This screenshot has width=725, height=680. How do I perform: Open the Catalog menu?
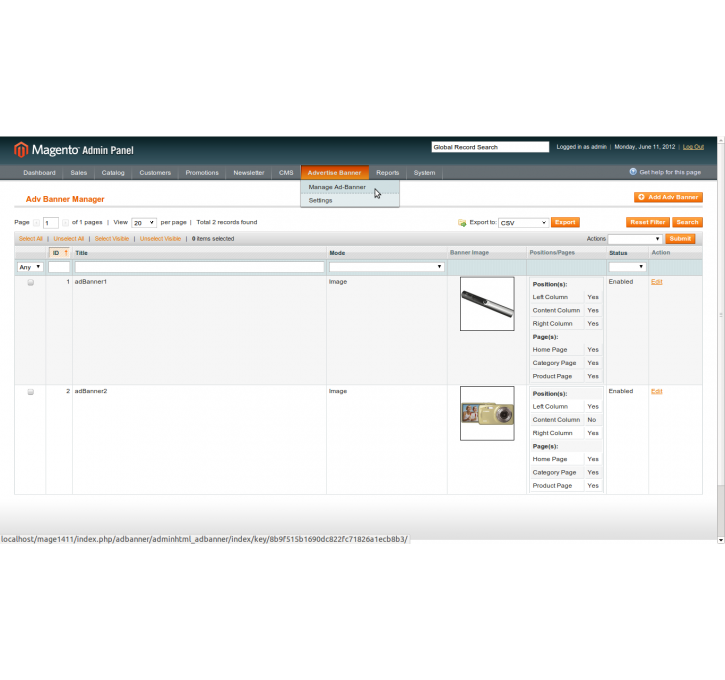point(113,172)
